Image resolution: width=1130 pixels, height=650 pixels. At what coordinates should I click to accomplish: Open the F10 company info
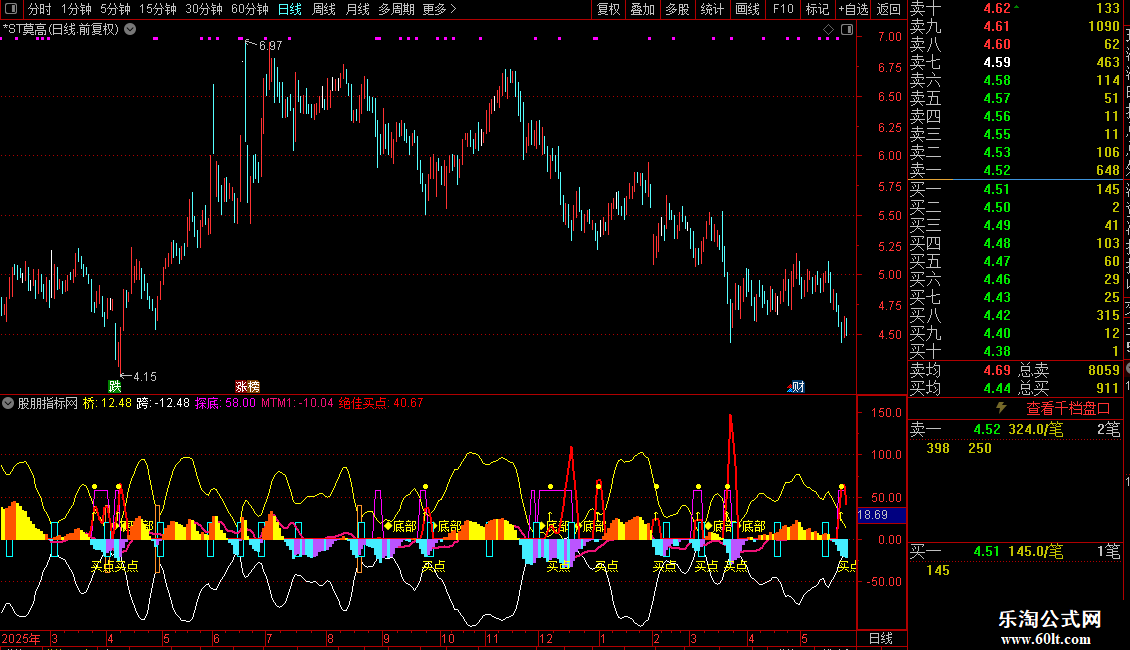click(x=783, y=9)
